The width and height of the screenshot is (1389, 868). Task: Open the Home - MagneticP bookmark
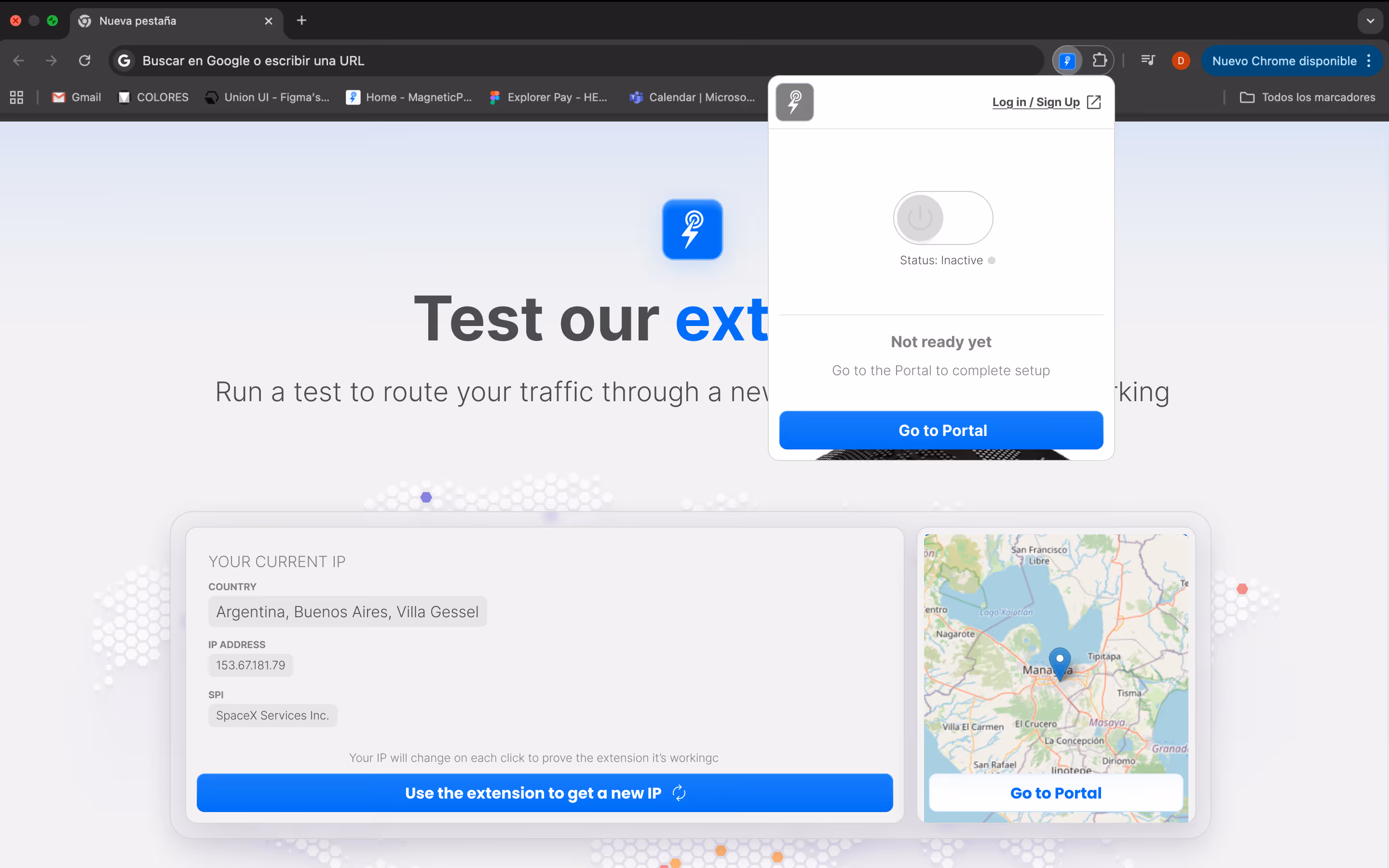click(x=409, y=97)
